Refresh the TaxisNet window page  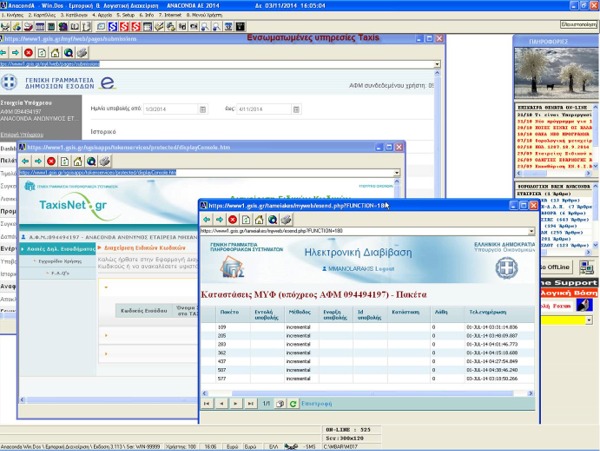point(64,161)
